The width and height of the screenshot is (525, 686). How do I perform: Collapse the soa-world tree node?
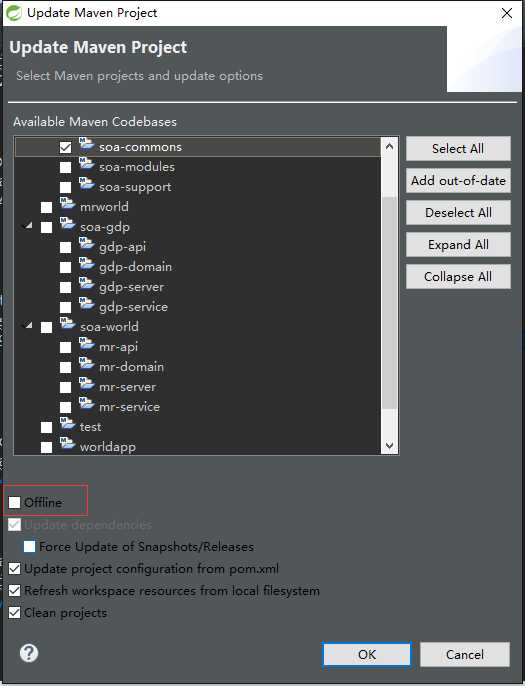coord(28,326)
